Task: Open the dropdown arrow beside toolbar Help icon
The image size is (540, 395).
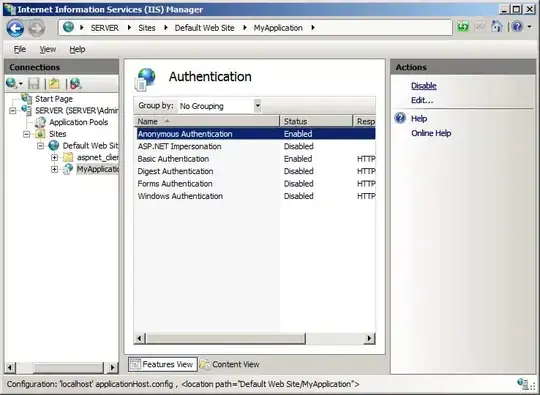Action: 529,27
